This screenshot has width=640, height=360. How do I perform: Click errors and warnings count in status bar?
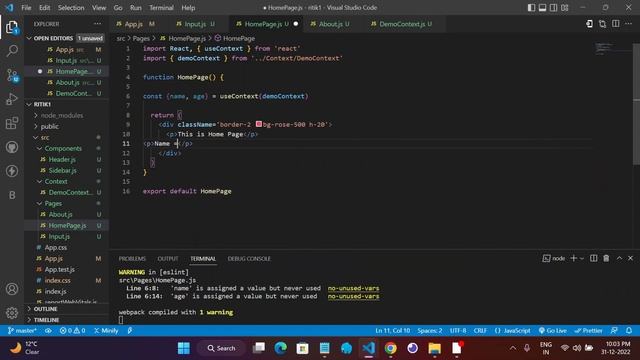tap(72, 331)
